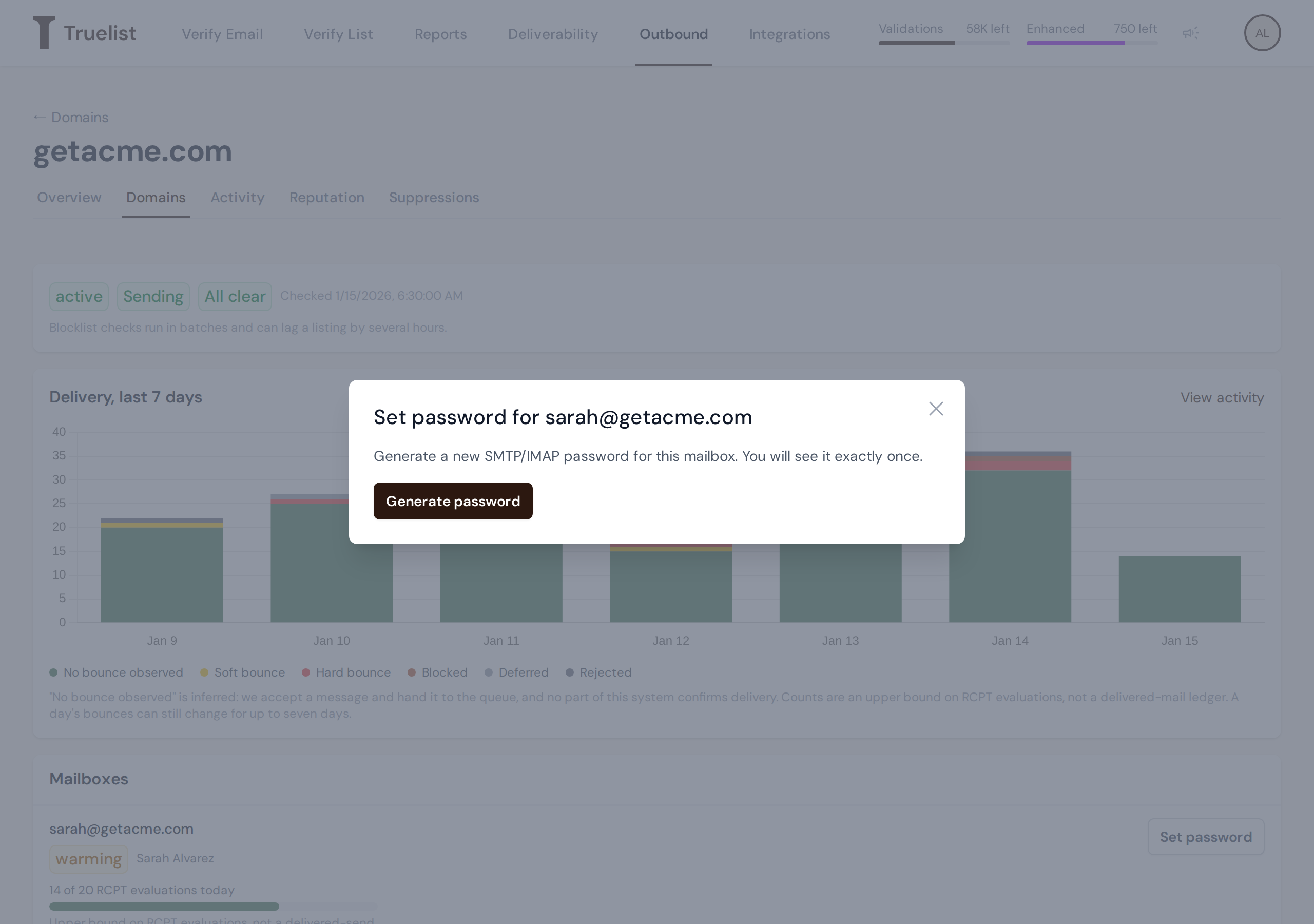Toggle the No bounce observed legend item
1314x924 pixels.
pyautogui.click(x=116, y=672)
